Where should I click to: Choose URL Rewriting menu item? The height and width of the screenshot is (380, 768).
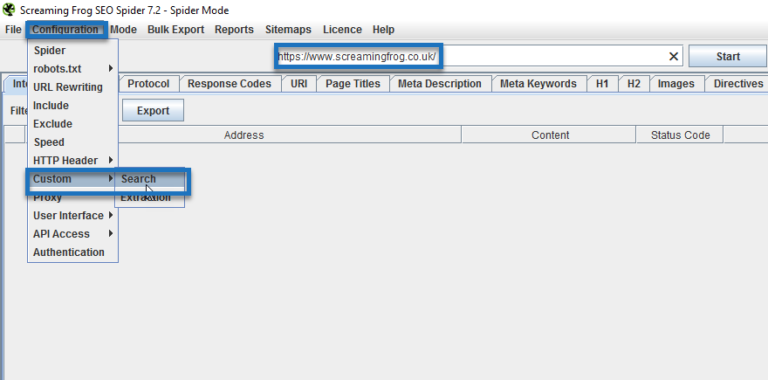click(x=72, y=87)
